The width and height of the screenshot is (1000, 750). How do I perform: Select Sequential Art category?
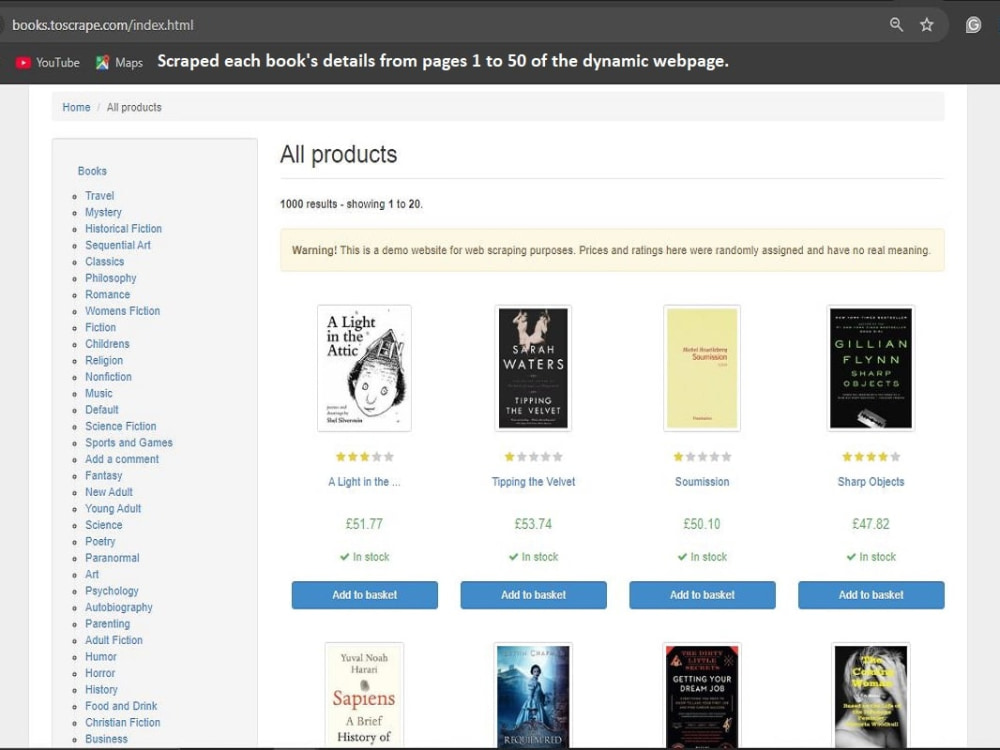pyautogui.click(x=118, y=245)
